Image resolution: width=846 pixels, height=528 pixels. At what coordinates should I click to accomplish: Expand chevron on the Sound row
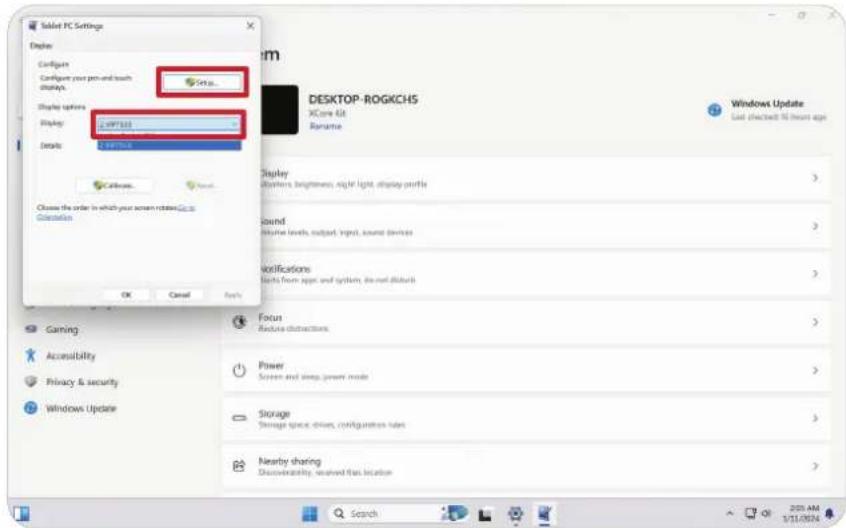point(815,226)
